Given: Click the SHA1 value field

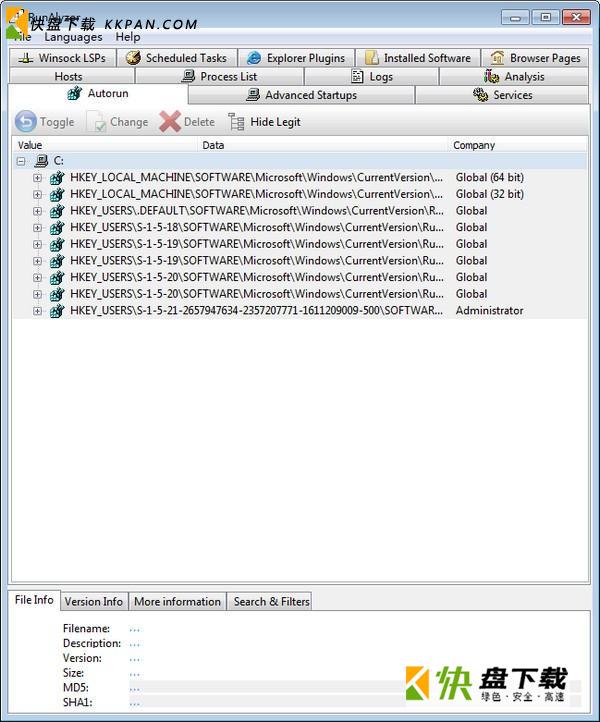Looking at the screenshot, I should [x=355, y=702].
